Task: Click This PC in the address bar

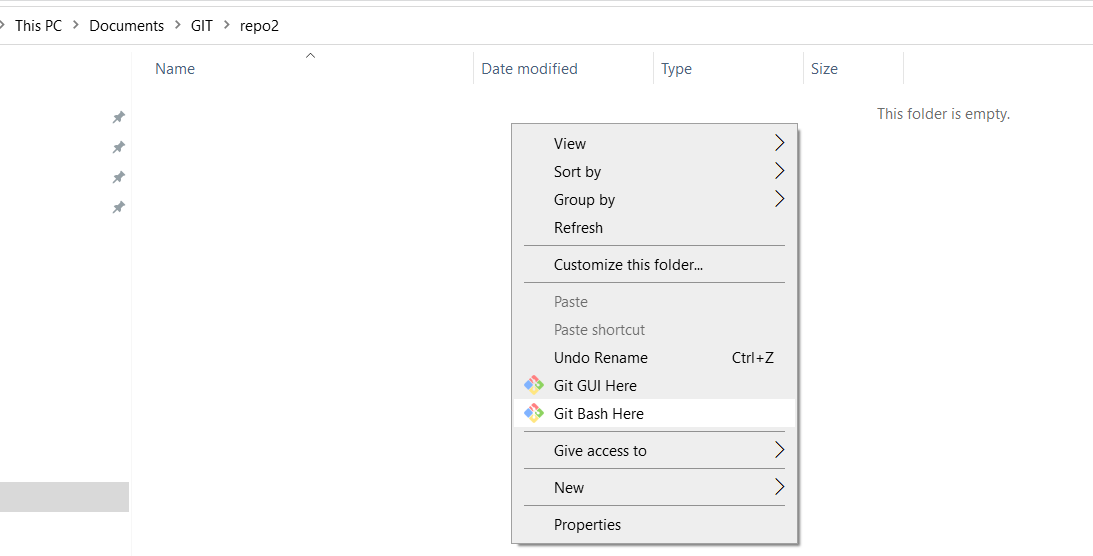Action: click(x=38, y=25)
